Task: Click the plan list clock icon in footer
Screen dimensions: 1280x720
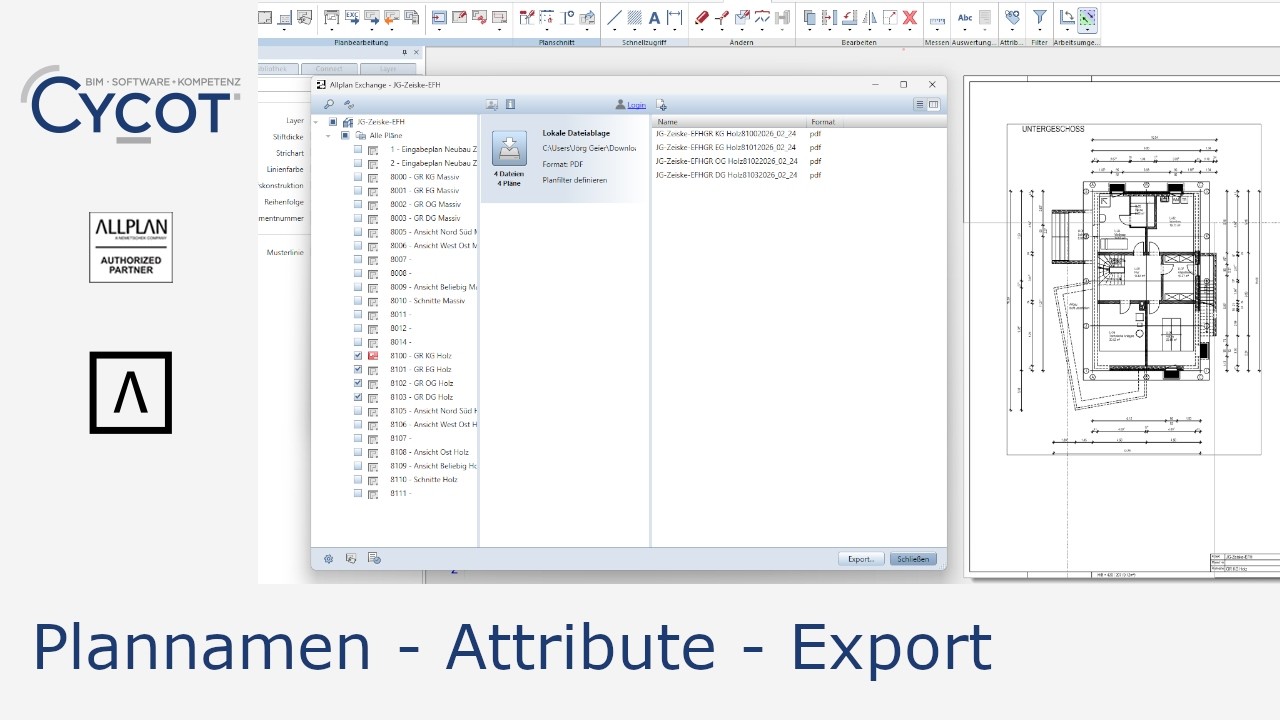Action: coord(374,558)
